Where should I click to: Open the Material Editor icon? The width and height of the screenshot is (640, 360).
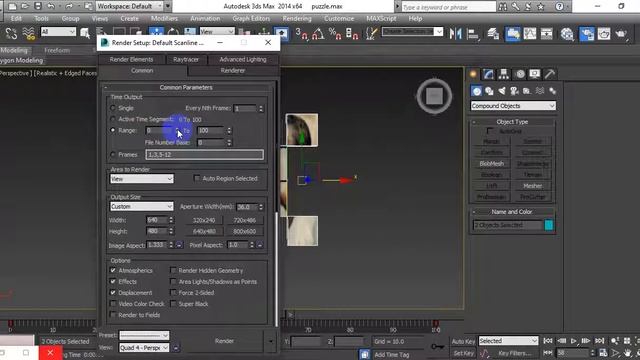pyautogui.click(x=567, y=34)
